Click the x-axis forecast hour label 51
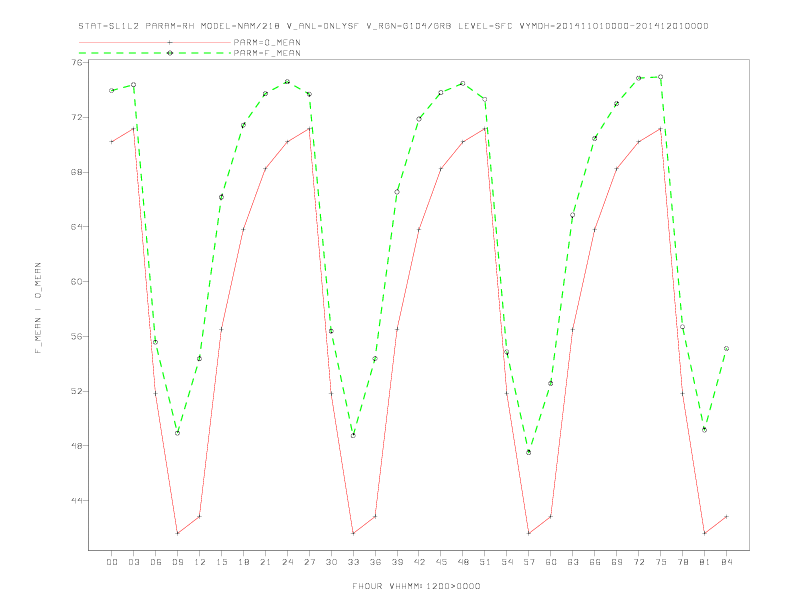792x612 pixels. click(x=485, y=562)
